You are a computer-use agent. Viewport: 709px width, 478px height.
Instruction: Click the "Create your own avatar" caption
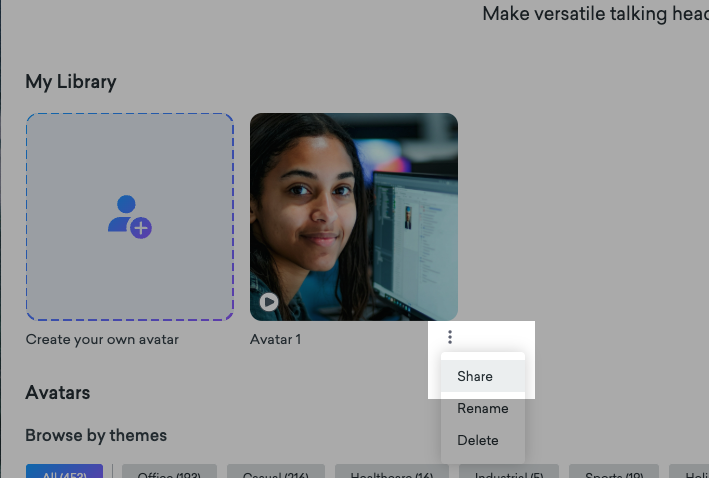pos(102,339)
